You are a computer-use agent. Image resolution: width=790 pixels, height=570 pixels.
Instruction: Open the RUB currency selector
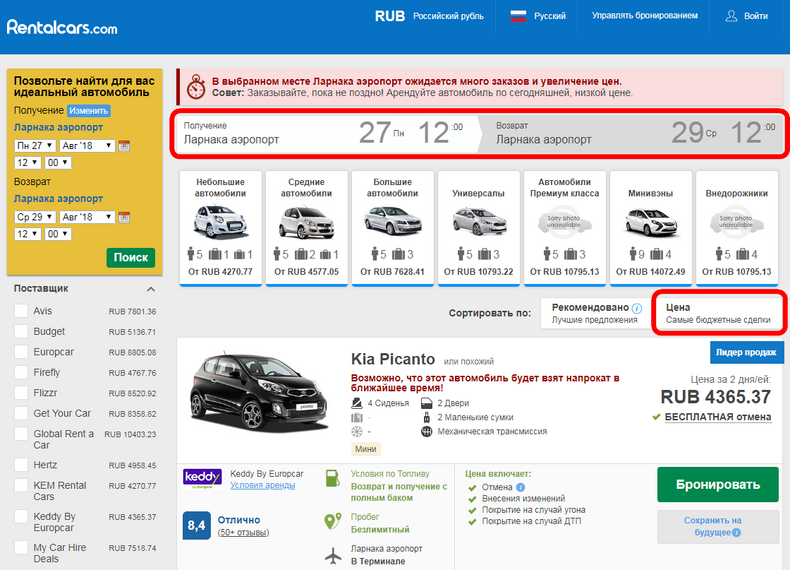coord(429,16)
